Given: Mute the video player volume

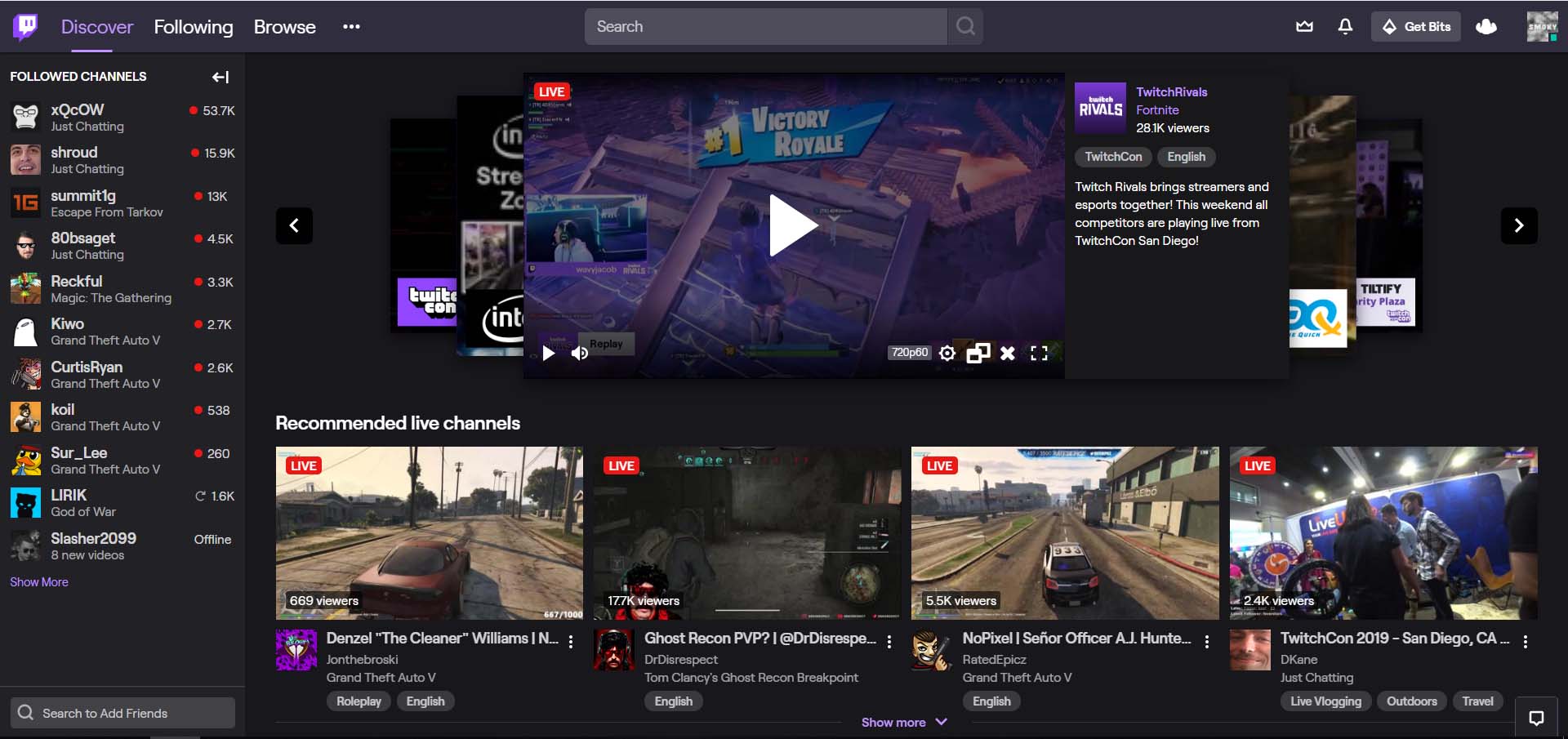Looking at the screenshot, I should click(580, 353).
